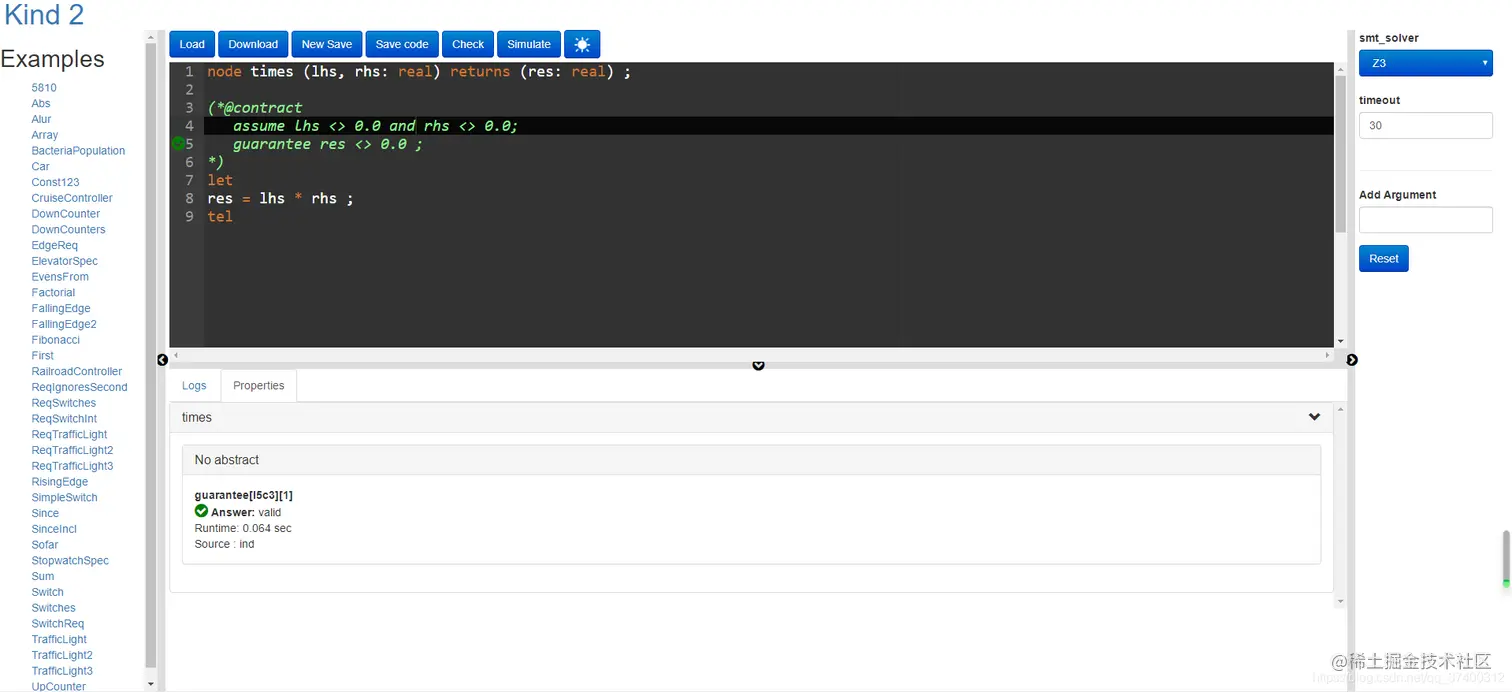The image size is (1512, 692).
Task: Click the Load button
Action: click(192, 44)
